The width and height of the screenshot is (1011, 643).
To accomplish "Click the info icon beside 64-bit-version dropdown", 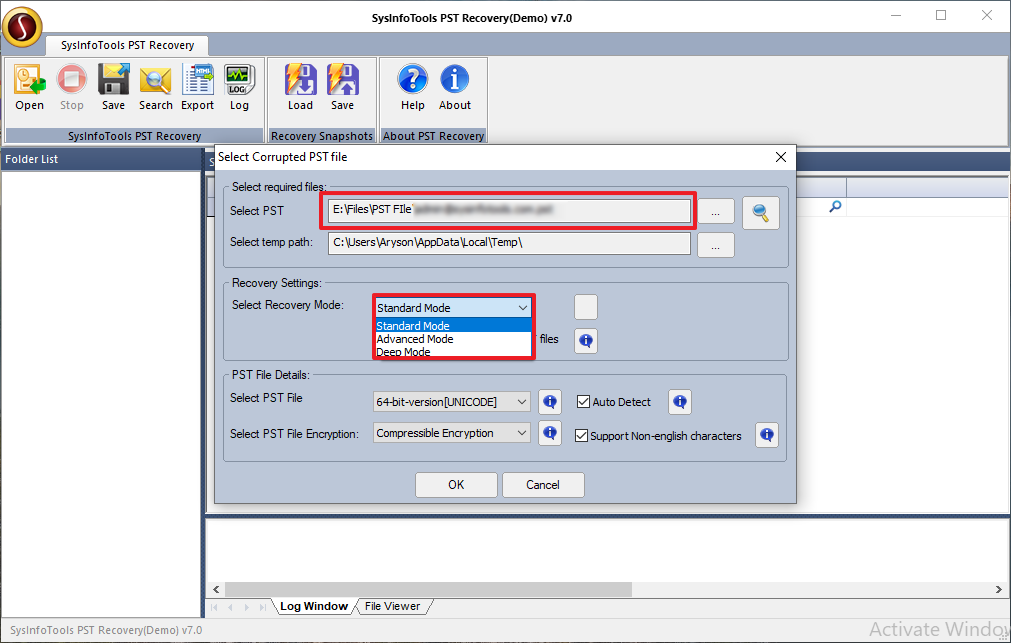I will [550, 402].
